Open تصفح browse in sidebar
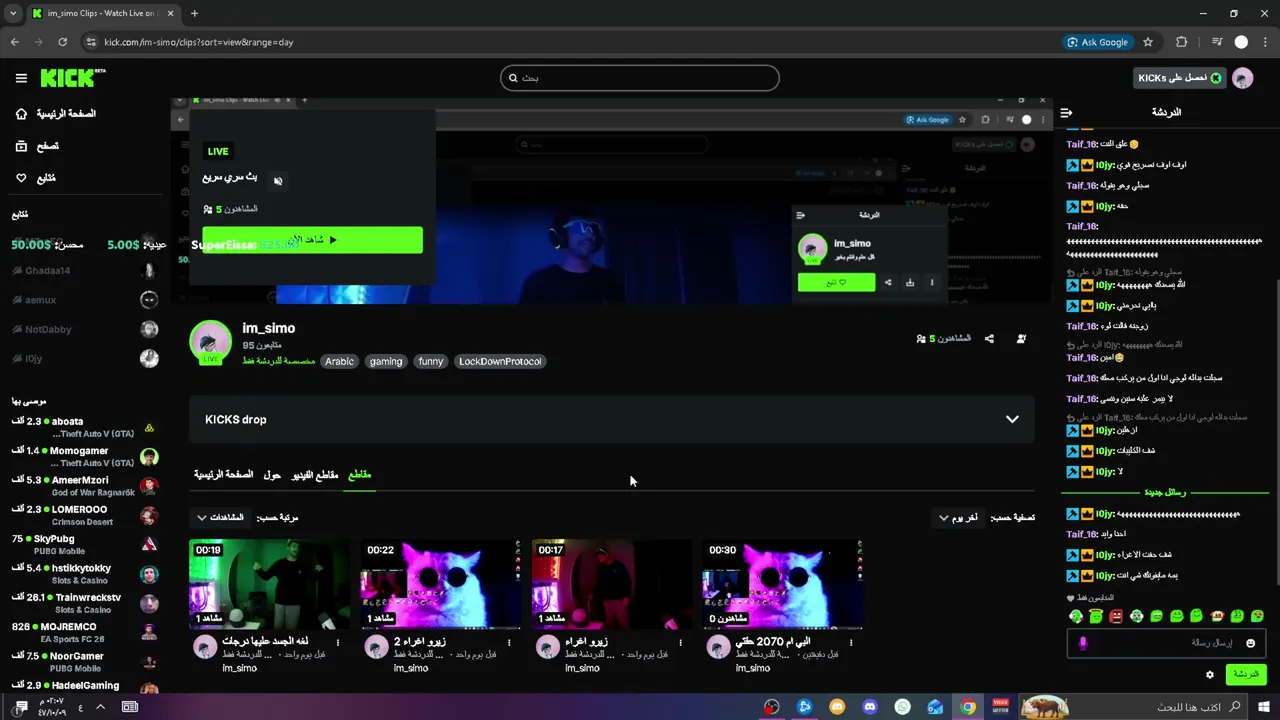Screen dimensions: 1280x720 pos(38,146)
